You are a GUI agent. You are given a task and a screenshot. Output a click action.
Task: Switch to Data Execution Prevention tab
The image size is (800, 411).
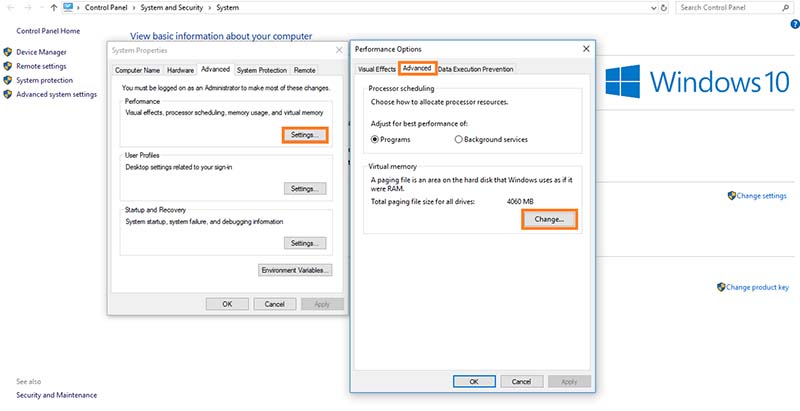point(476,69)
